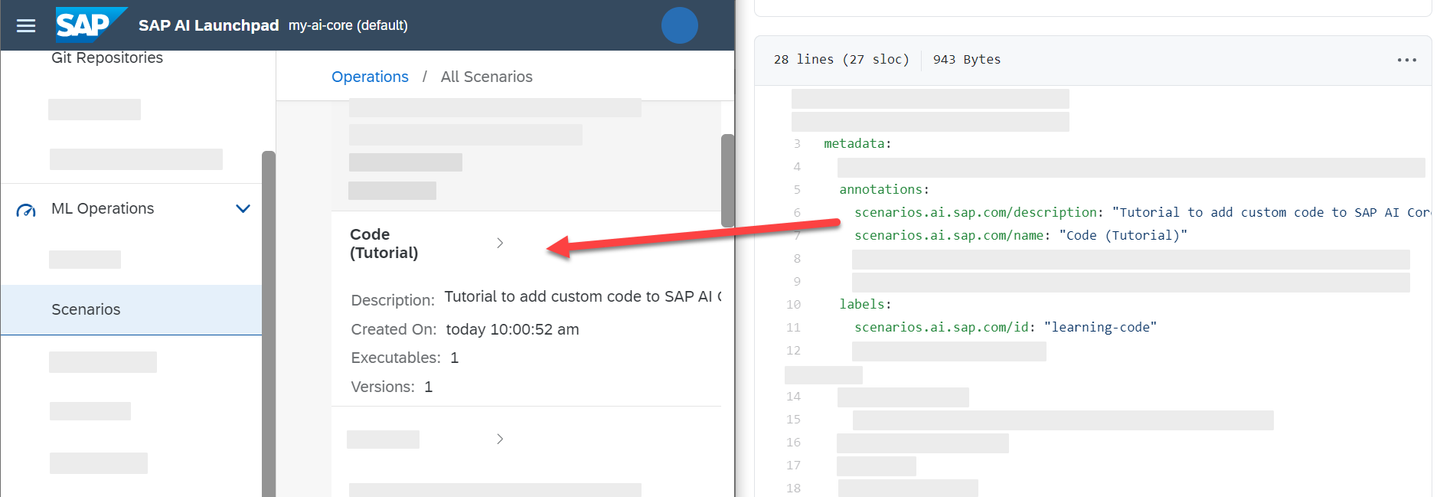Image resolution: width=1440 pixels, height=497 pixels.
Task: Click the scenarios.ai.sap.com/name code line
Action: click(x=1021, y=236)
